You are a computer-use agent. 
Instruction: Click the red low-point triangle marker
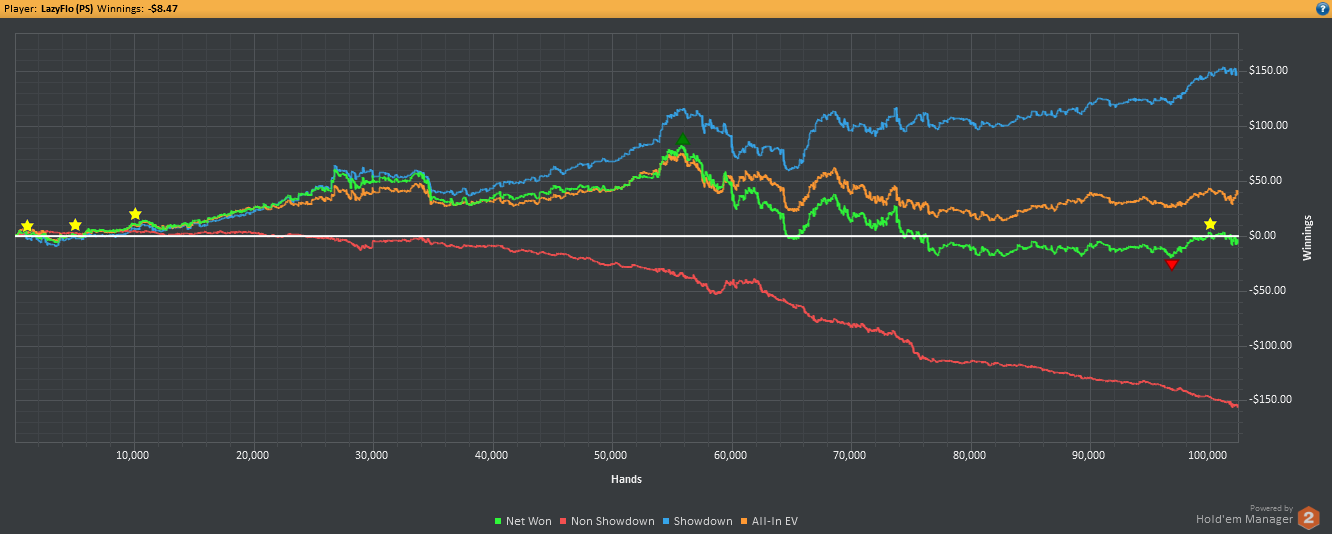pyautogui.click(x=1172, y=264)
